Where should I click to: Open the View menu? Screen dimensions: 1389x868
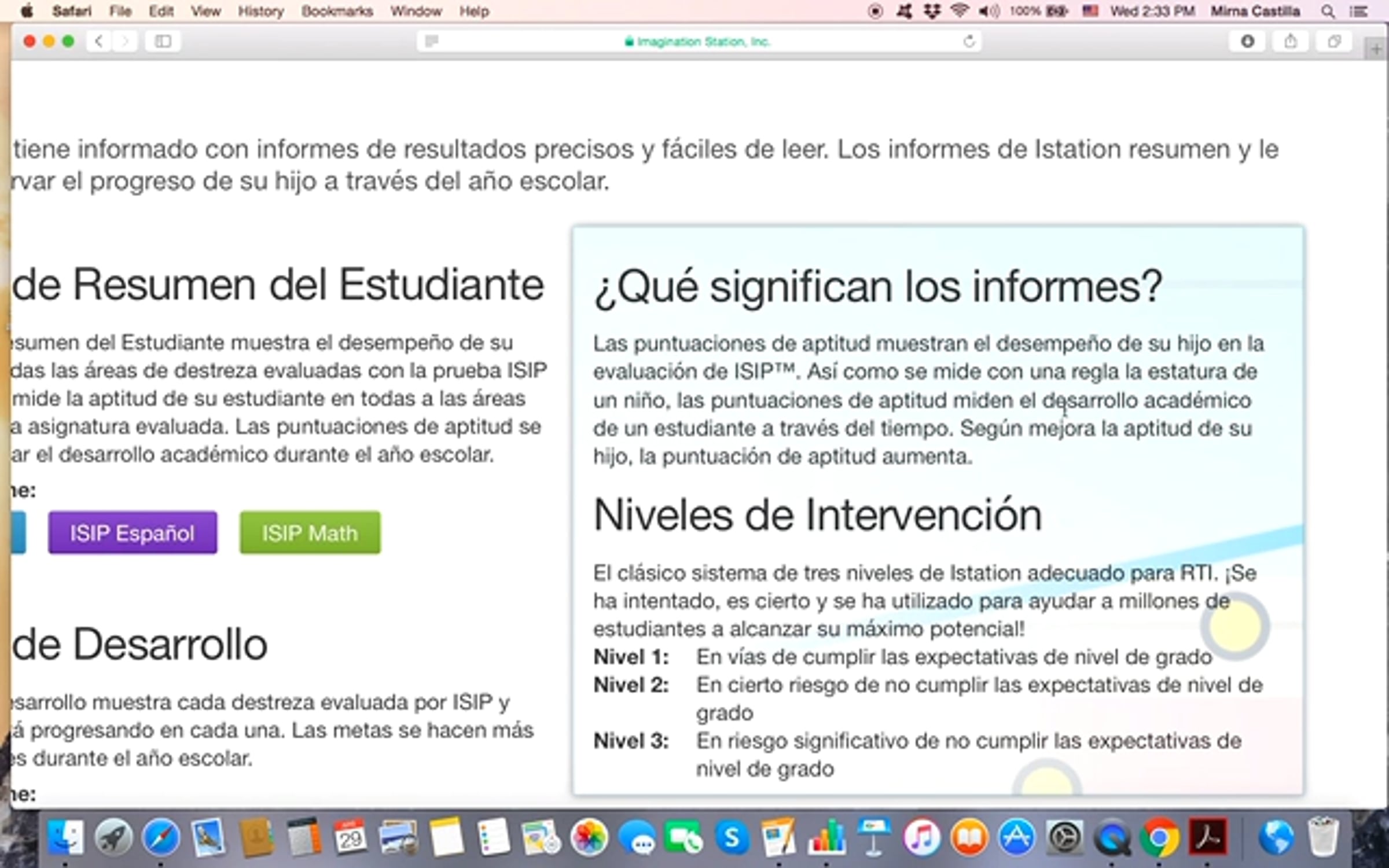(206, 11)
